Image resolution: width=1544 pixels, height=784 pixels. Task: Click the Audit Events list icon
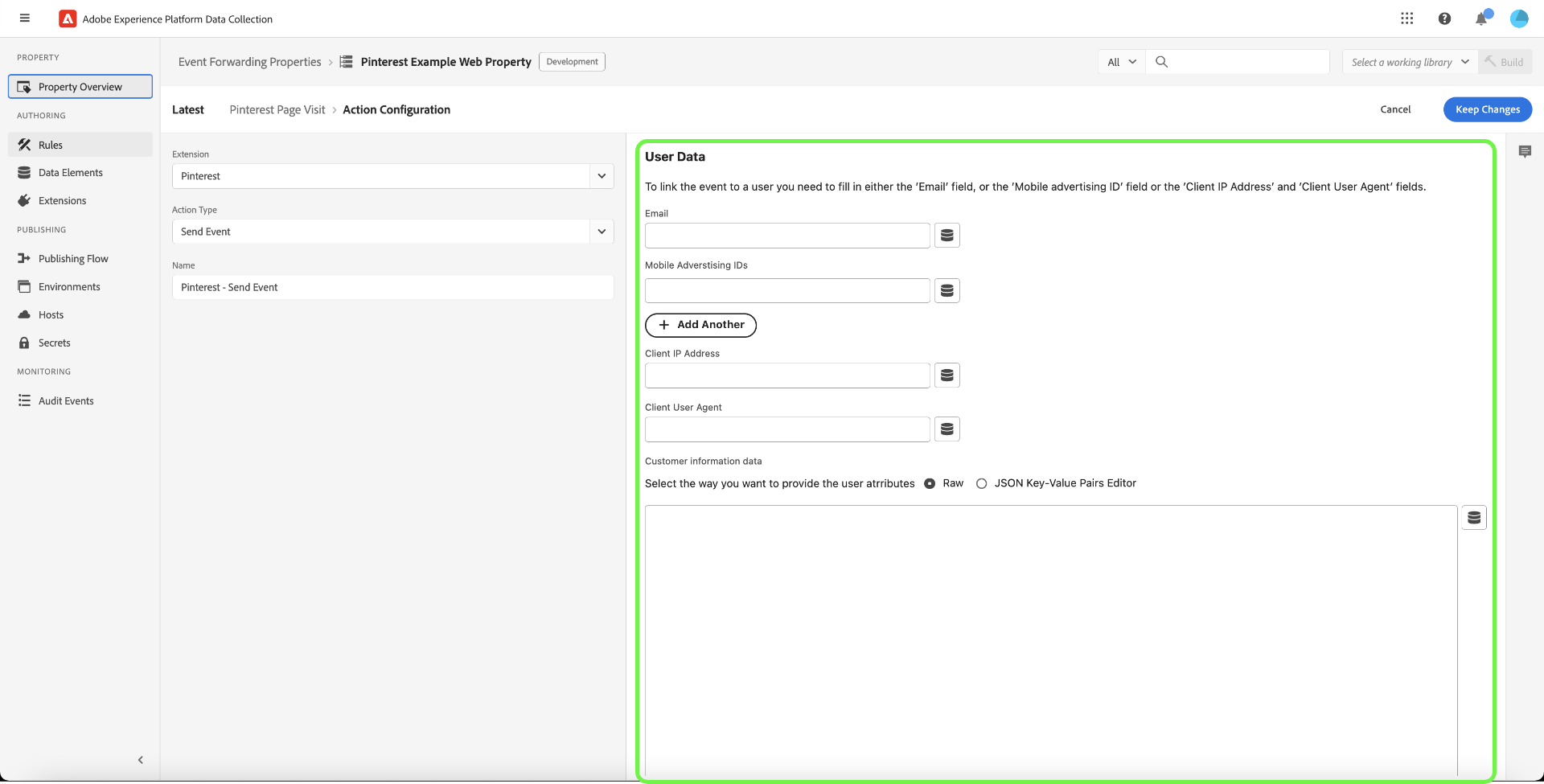24,401
